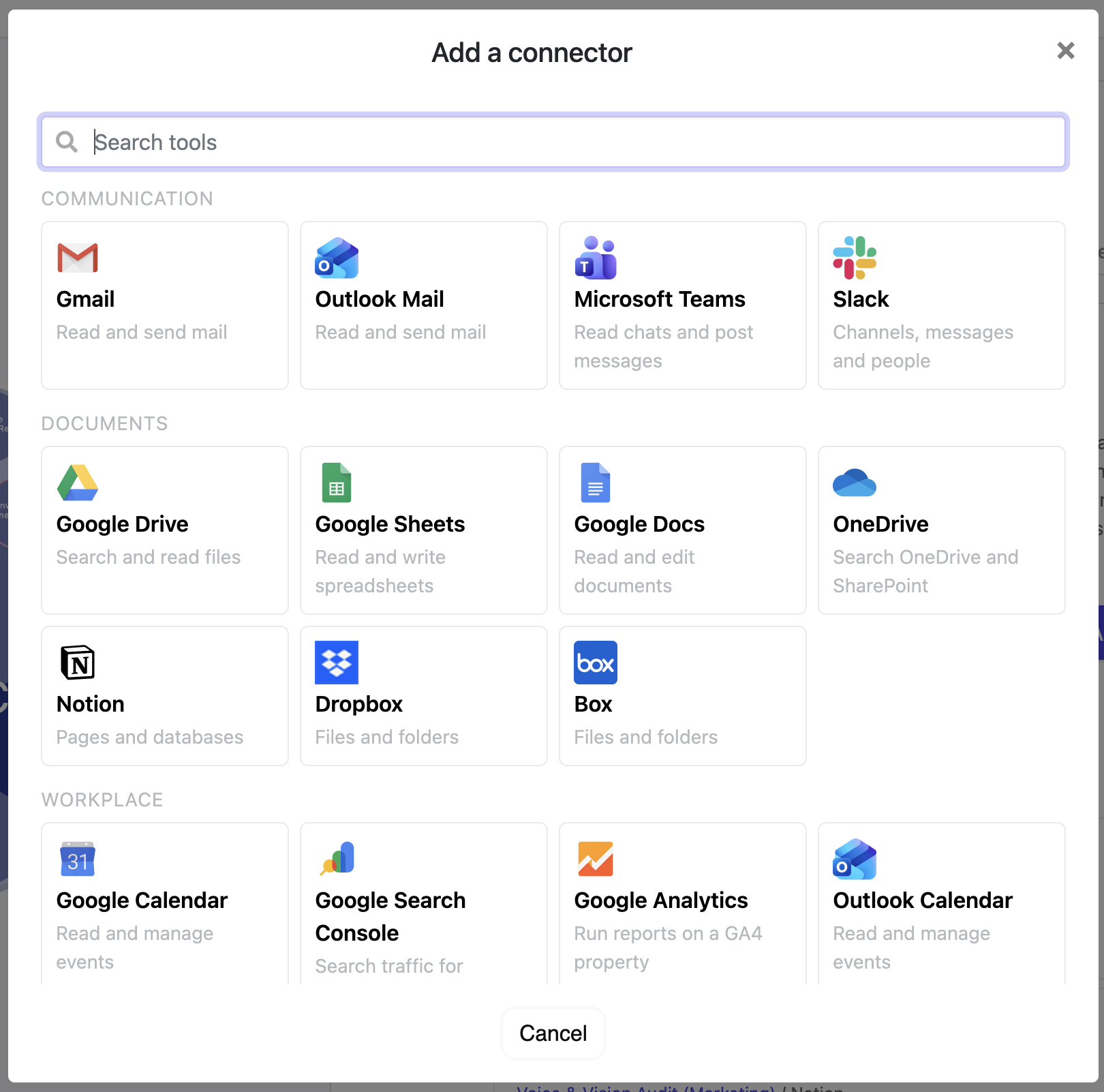Image resolution: width=1104 pixels, height=1092 pixels.
Task: Select the Notion logo icon
Action: click(x=78, y=663)
